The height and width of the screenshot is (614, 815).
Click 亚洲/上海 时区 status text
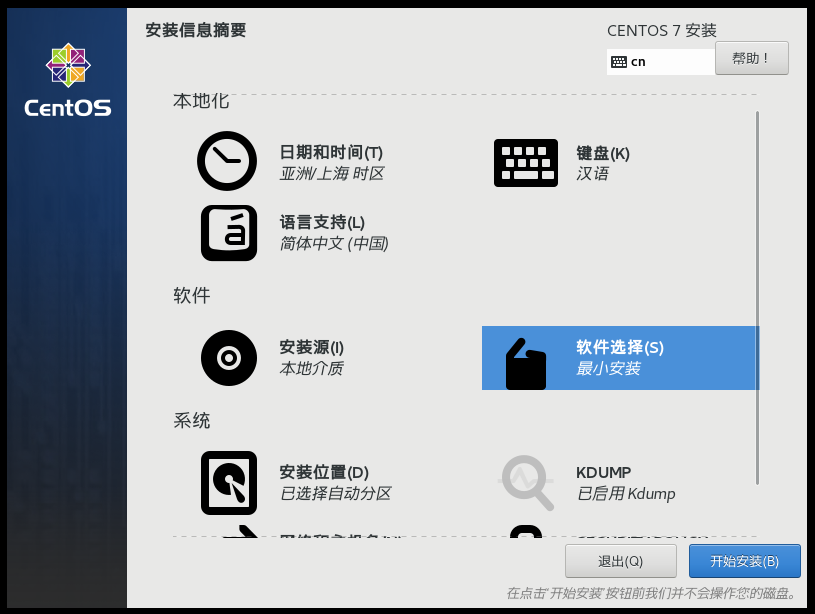click(x=332, y=174)
